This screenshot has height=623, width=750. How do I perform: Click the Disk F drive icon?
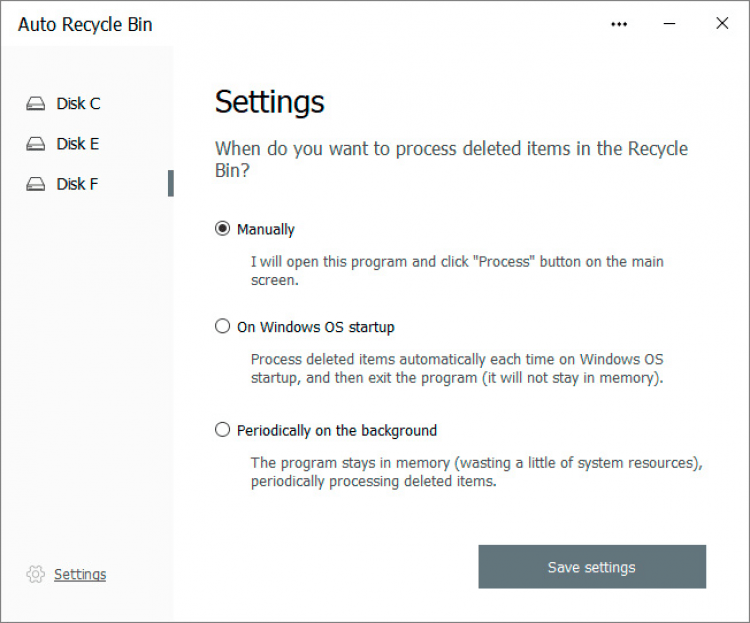coord(36,184)
